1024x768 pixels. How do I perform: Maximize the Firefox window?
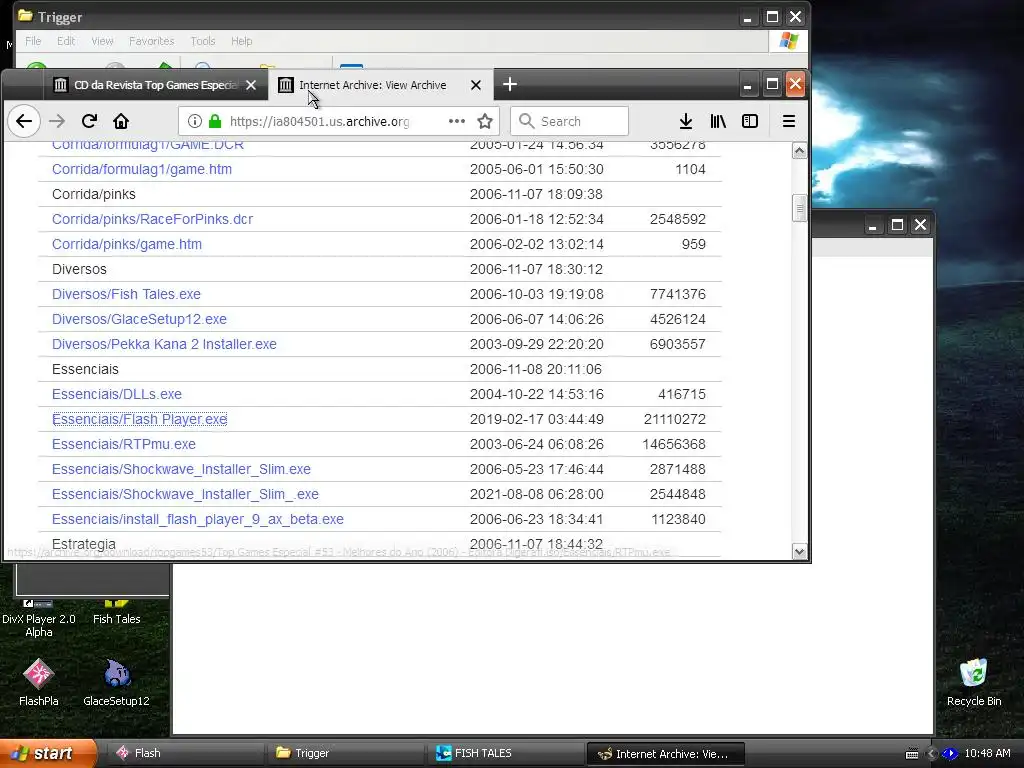(x=772, y=84)
